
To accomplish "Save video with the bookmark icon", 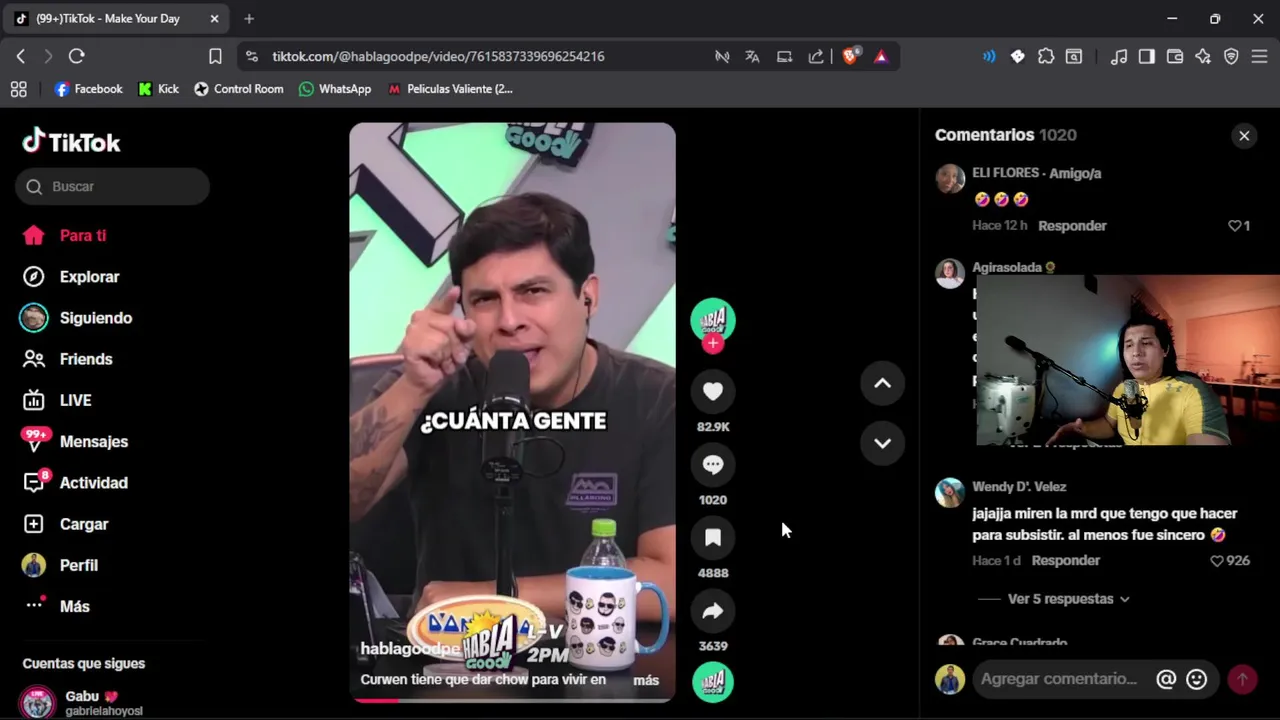I will [x=713, y=537].
